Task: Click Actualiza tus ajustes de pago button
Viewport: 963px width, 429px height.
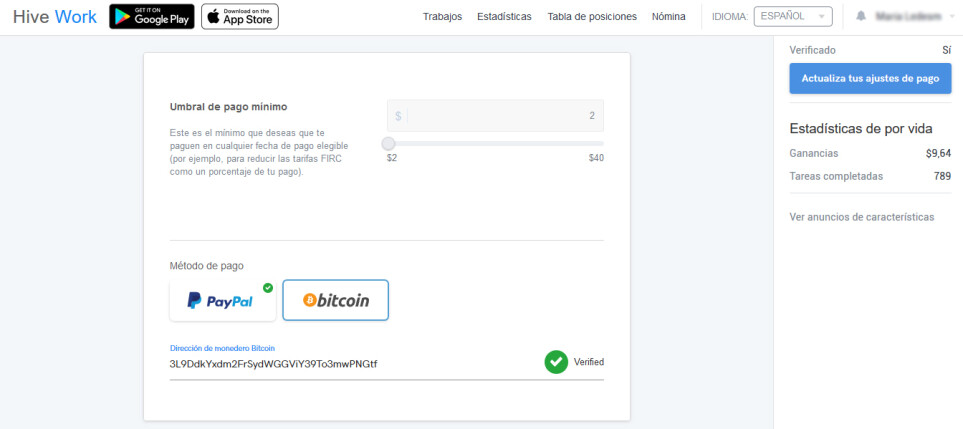Action: click(x=870, y=79)
